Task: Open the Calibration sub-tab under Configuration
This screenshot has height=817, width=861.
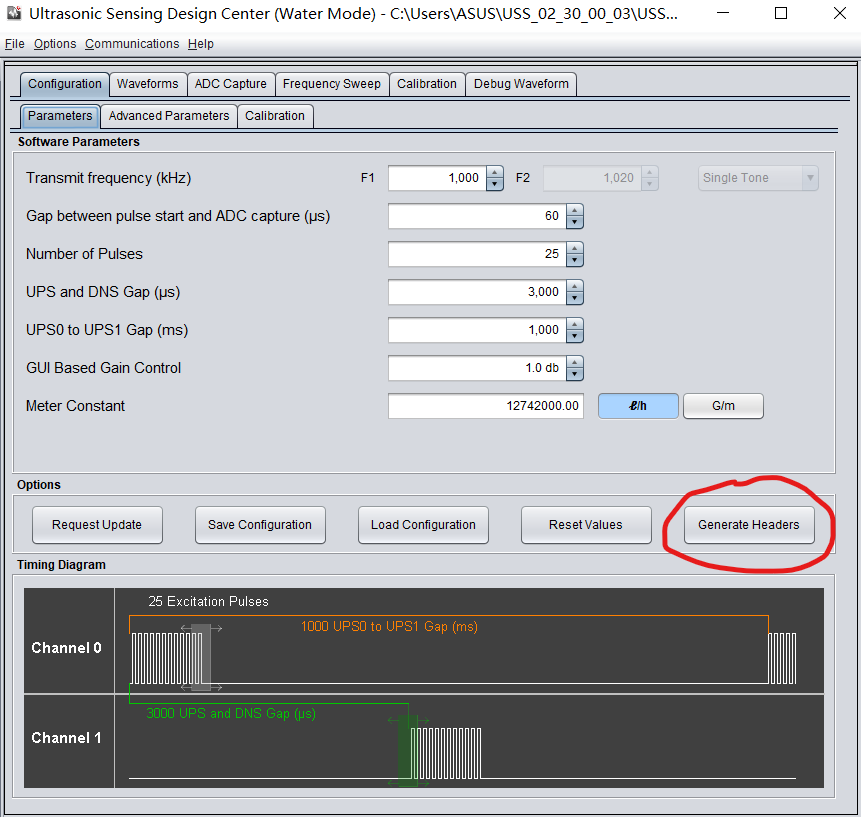Action: click(x=275, y=116)
